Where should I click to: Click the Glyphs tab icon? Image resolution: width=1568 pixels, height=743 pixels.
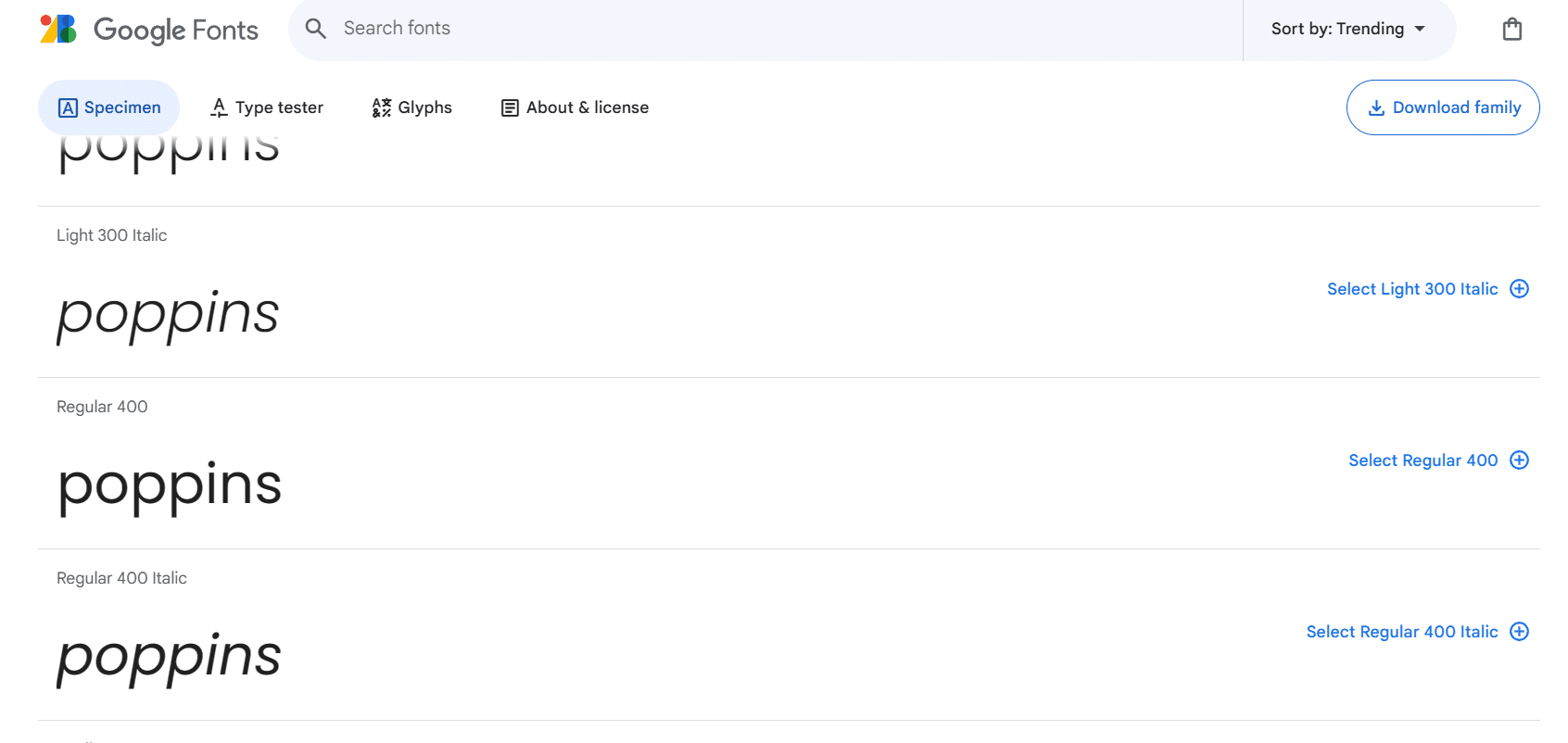[x=381, y=108]
